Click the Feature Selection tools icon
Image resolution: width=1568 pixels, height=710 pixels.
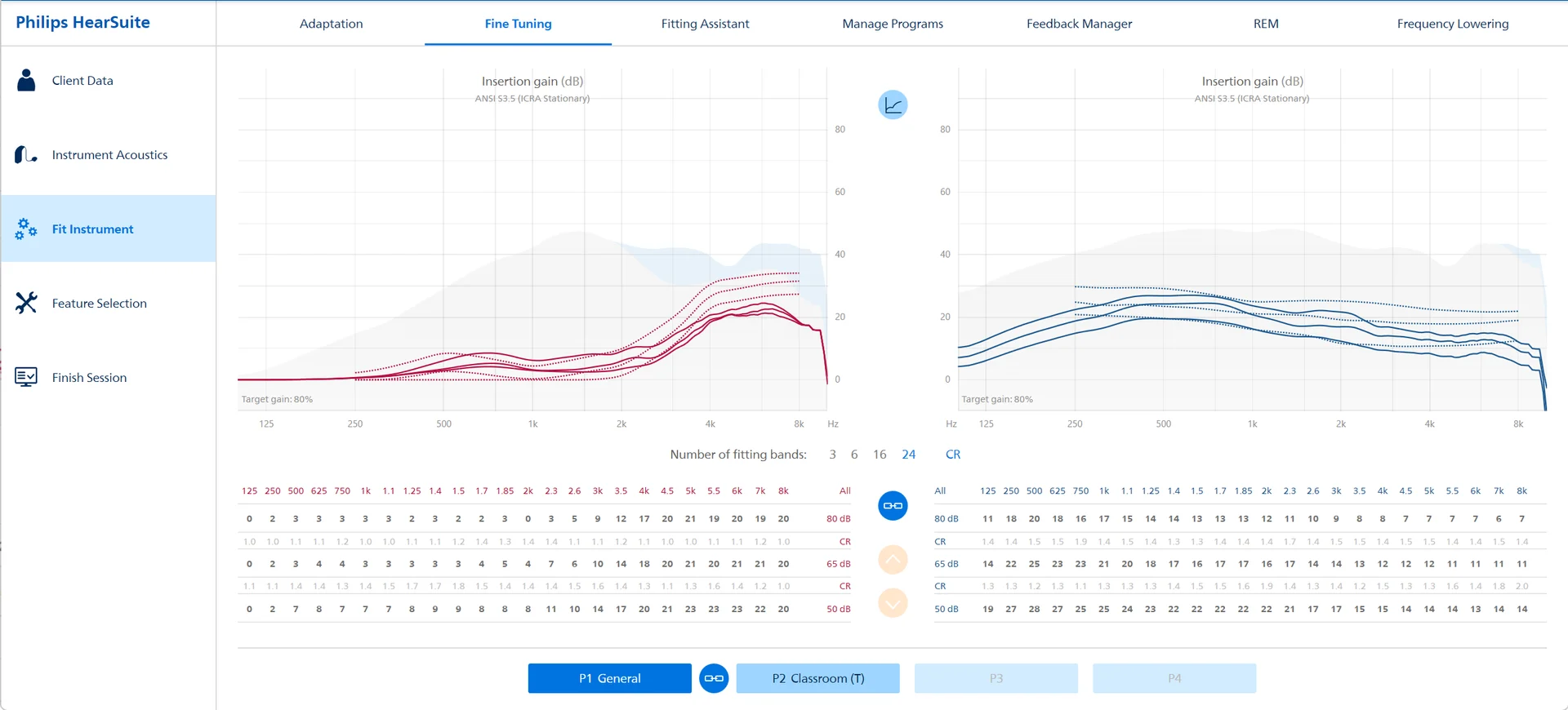coord(26,303)
